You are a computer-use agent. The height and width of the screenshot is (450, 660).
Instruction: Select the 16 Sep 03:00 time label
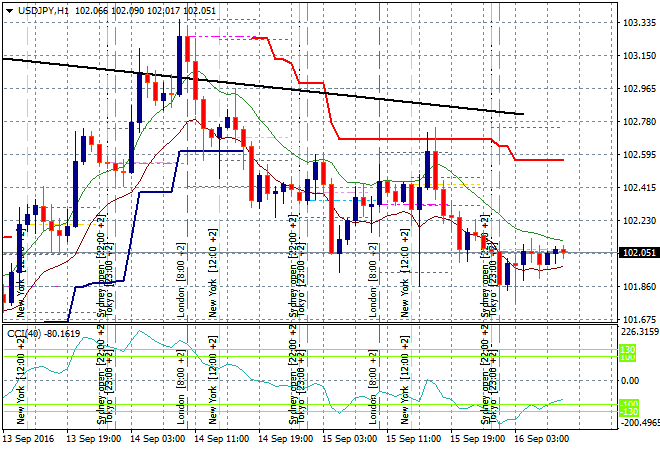(541, 439)
